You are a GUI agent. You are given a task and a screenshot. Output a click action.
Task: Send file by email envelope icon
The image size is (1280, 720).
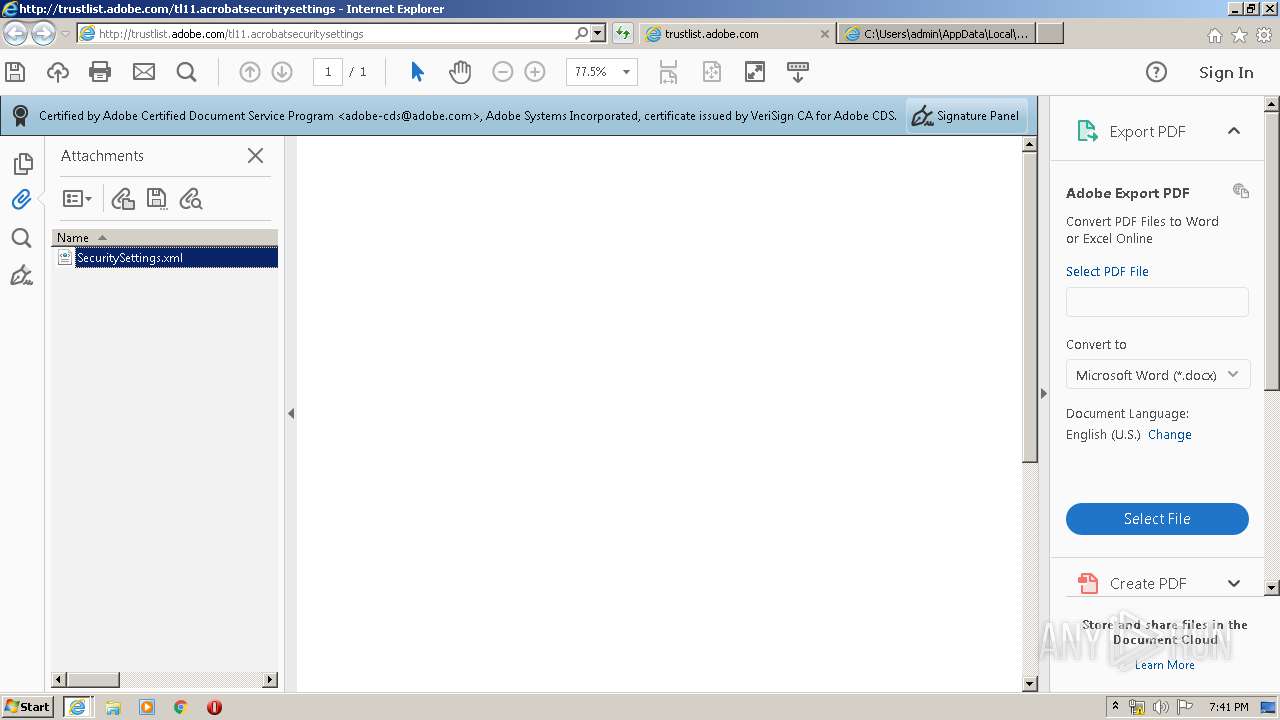[x=144, y=72]
